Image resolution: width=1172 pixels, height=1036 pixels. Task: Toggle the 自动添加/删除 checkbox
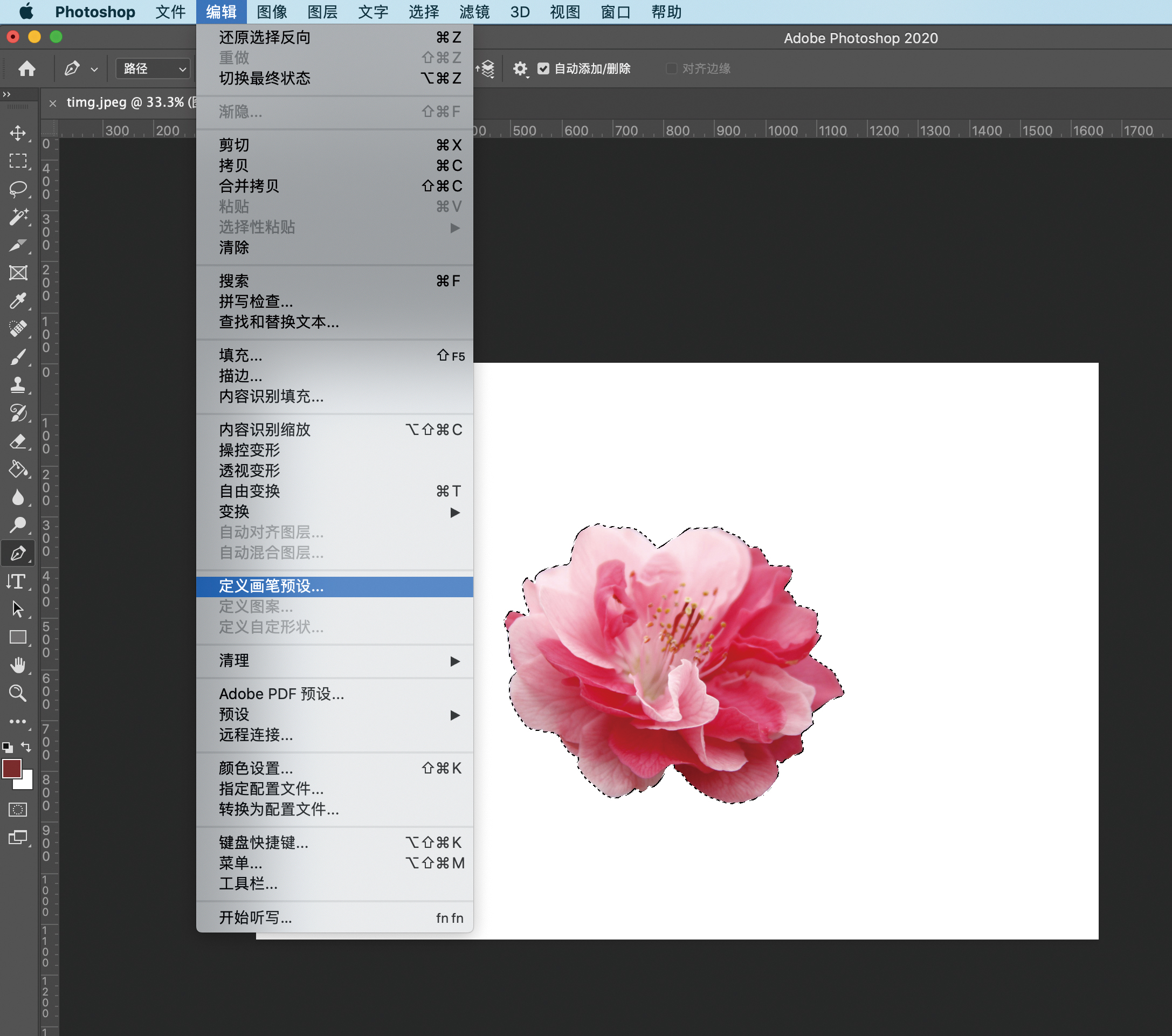[543, 69]
